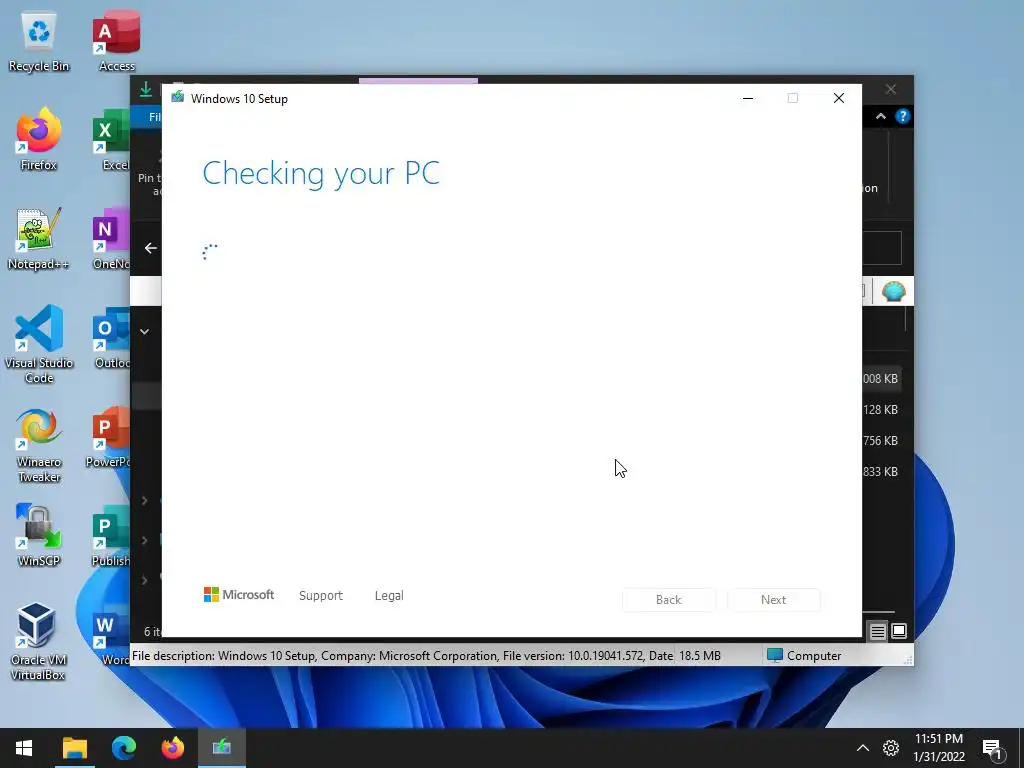The image size is (1024, 768).
Task: Click the File description status bar text
Action: point(402,656)
